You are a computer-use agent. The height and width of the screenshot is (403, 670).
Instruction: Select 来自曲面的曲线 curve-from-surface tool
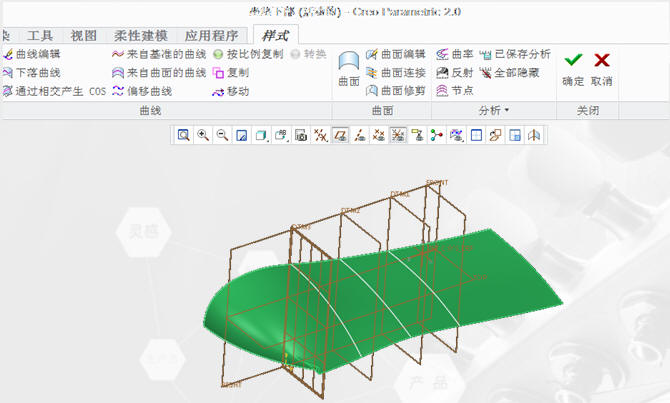159,73
